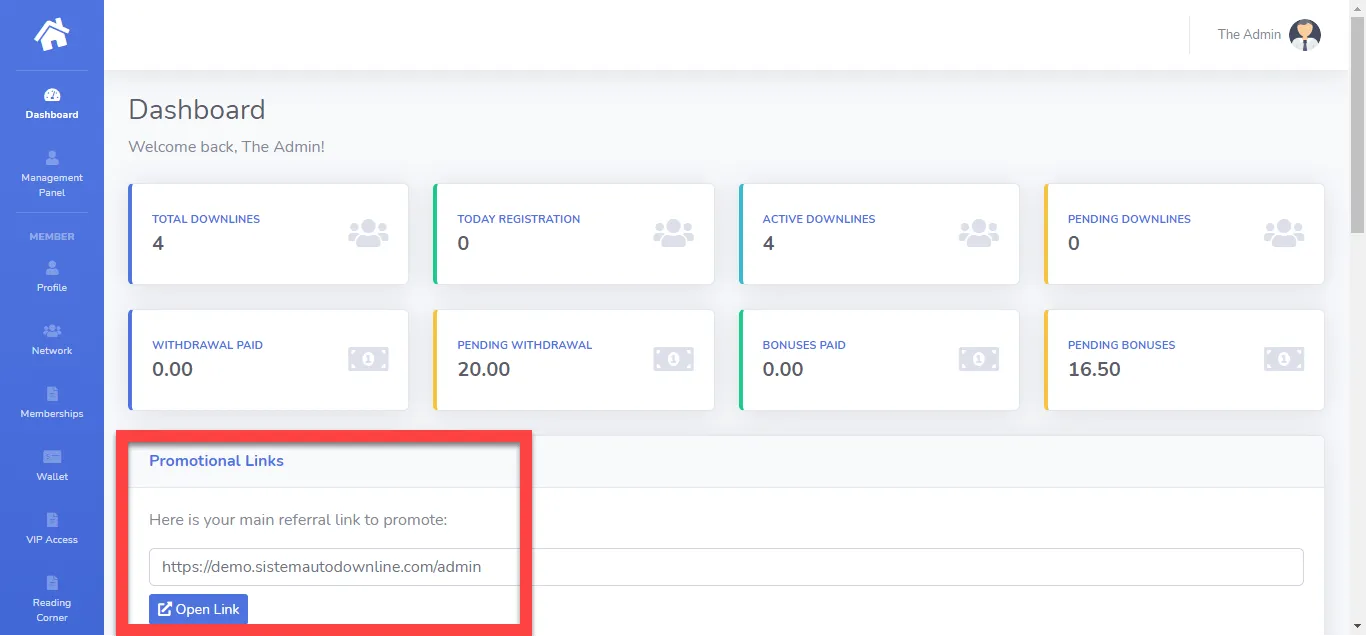Click the admin avatar picture
The height and width of the screenshot is (636, 1366).
tap(1304, 34)
